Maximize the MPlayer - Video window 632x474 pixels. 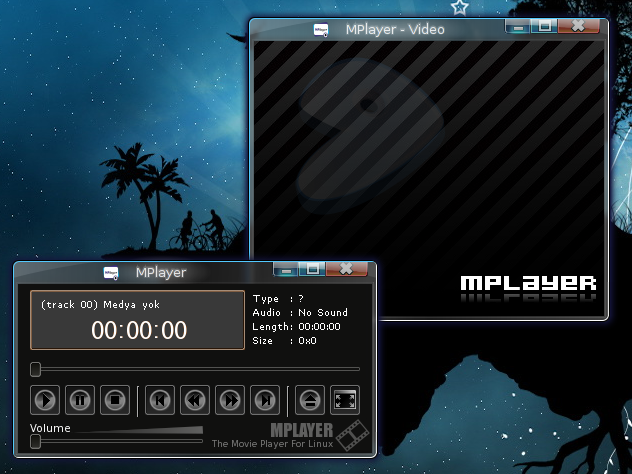545,26
